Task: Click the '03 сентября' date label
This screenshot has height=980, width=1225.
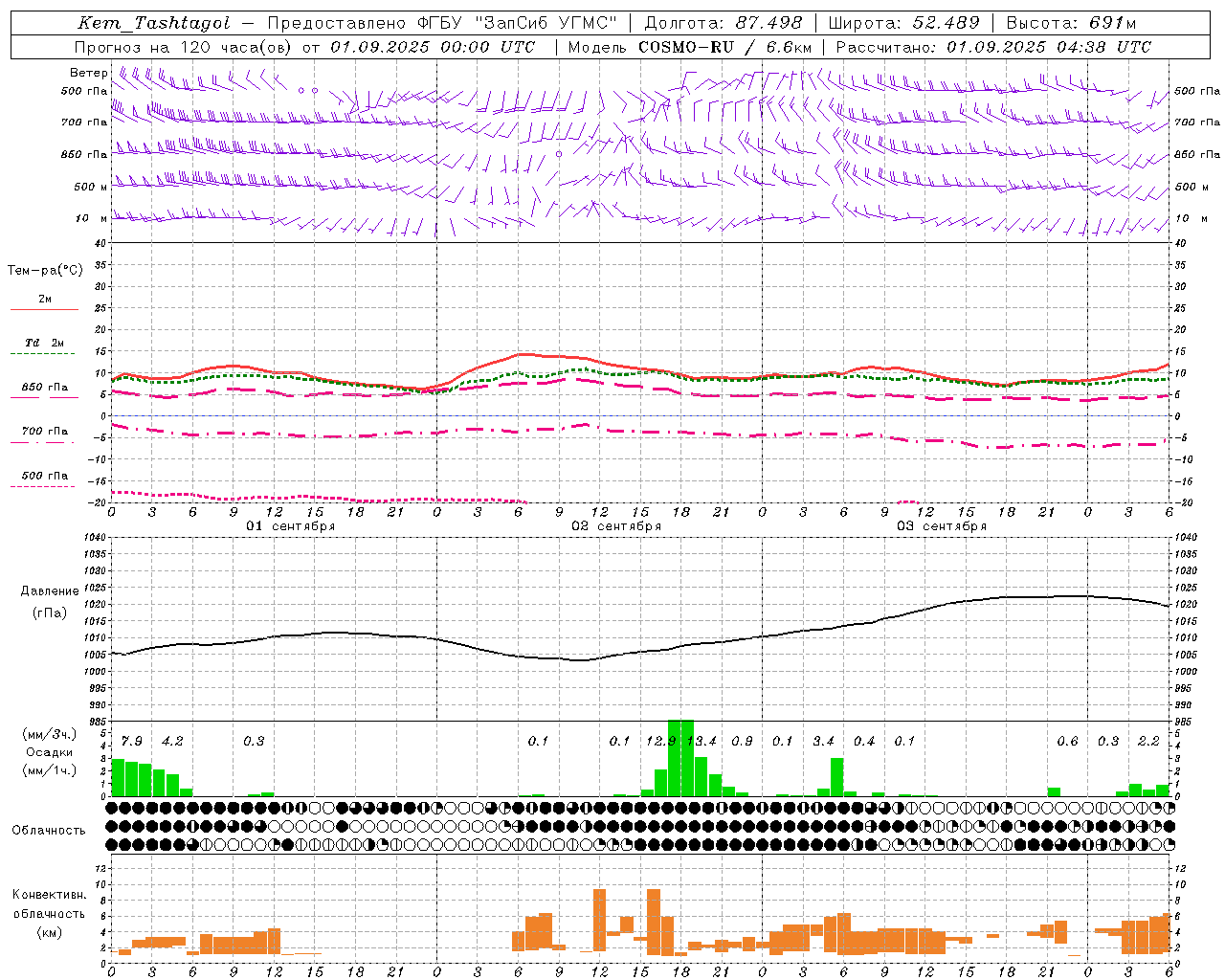Action: pos(942,526)
